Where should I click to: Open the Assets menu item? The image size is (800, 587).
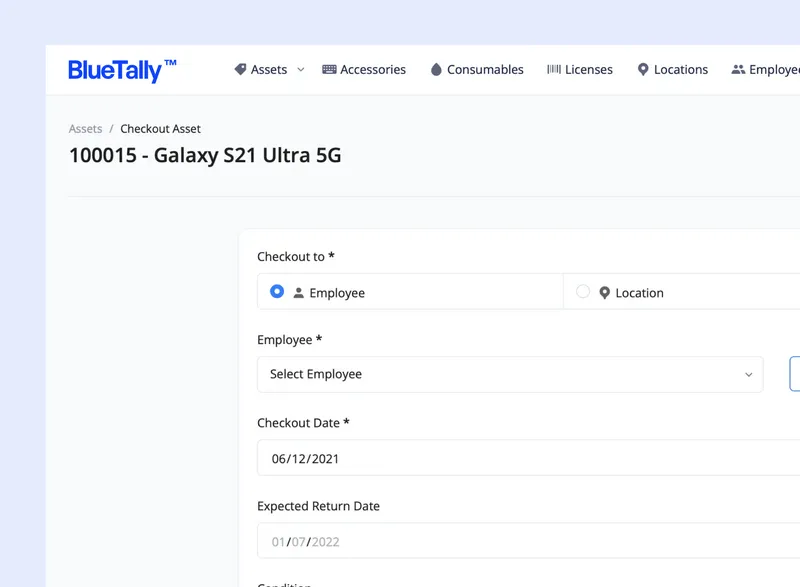pyautogui.click(x=269, y=69)
